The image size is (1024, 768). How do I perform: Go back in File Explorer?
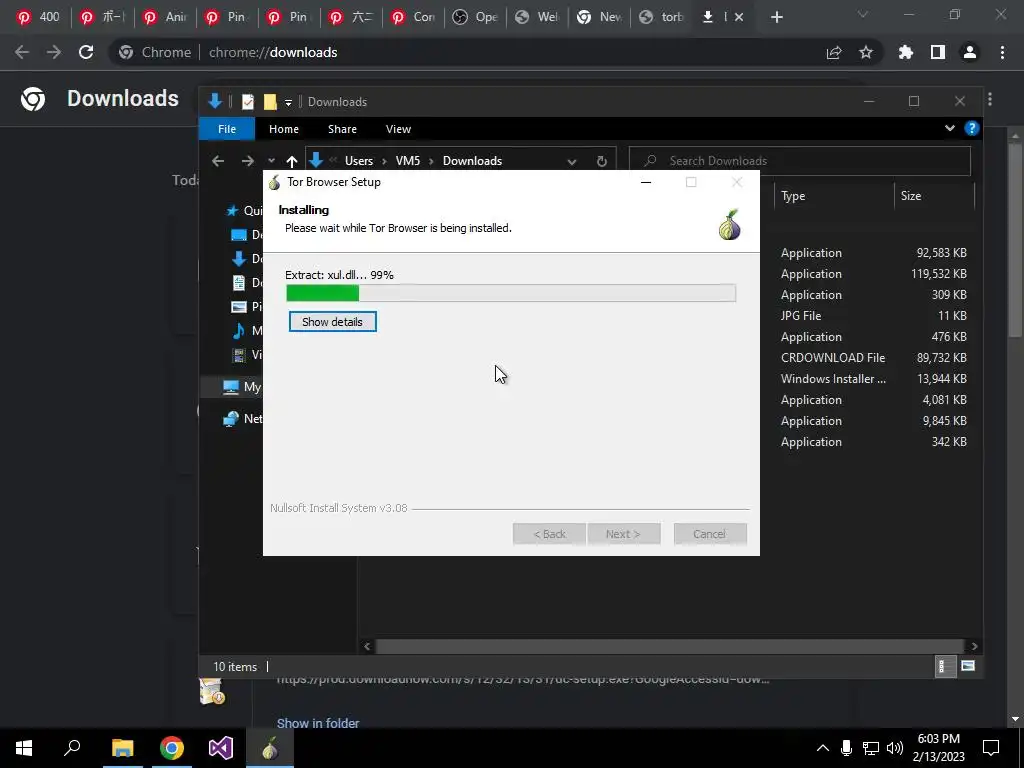[218, 161]
